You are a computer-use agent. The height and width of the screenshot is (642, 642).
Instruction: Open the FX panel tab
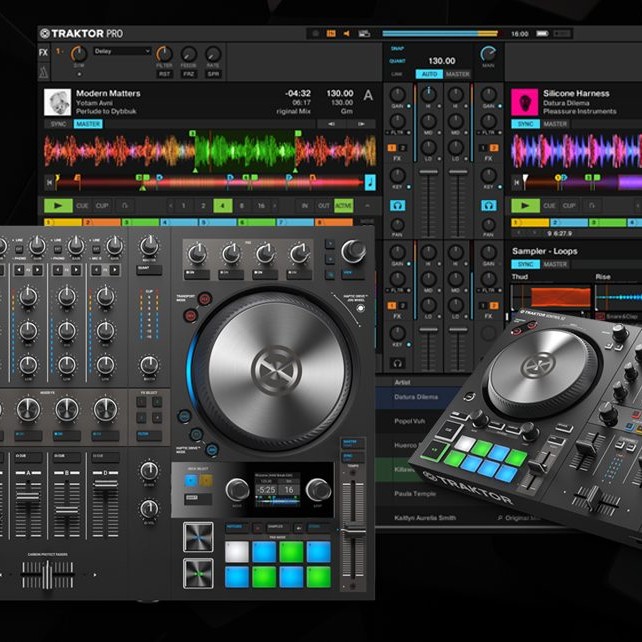pos(44,52)
